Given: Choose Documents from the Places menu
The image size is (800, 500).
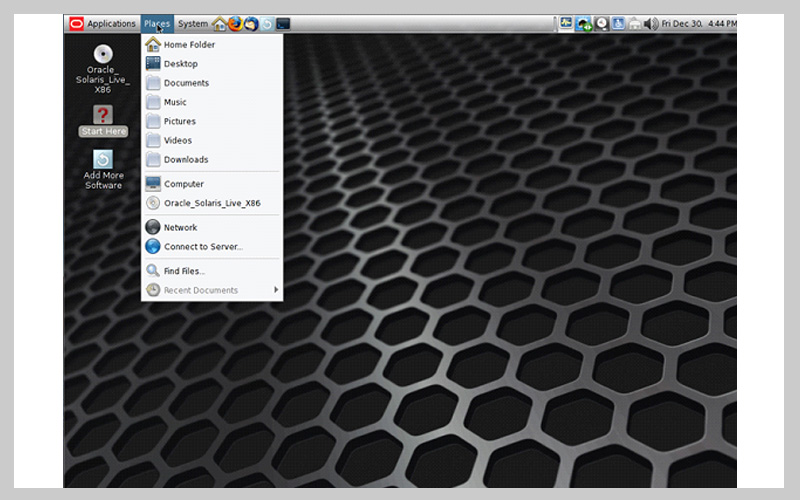Looking at the screenshot, I should click(x=186, y=83).
